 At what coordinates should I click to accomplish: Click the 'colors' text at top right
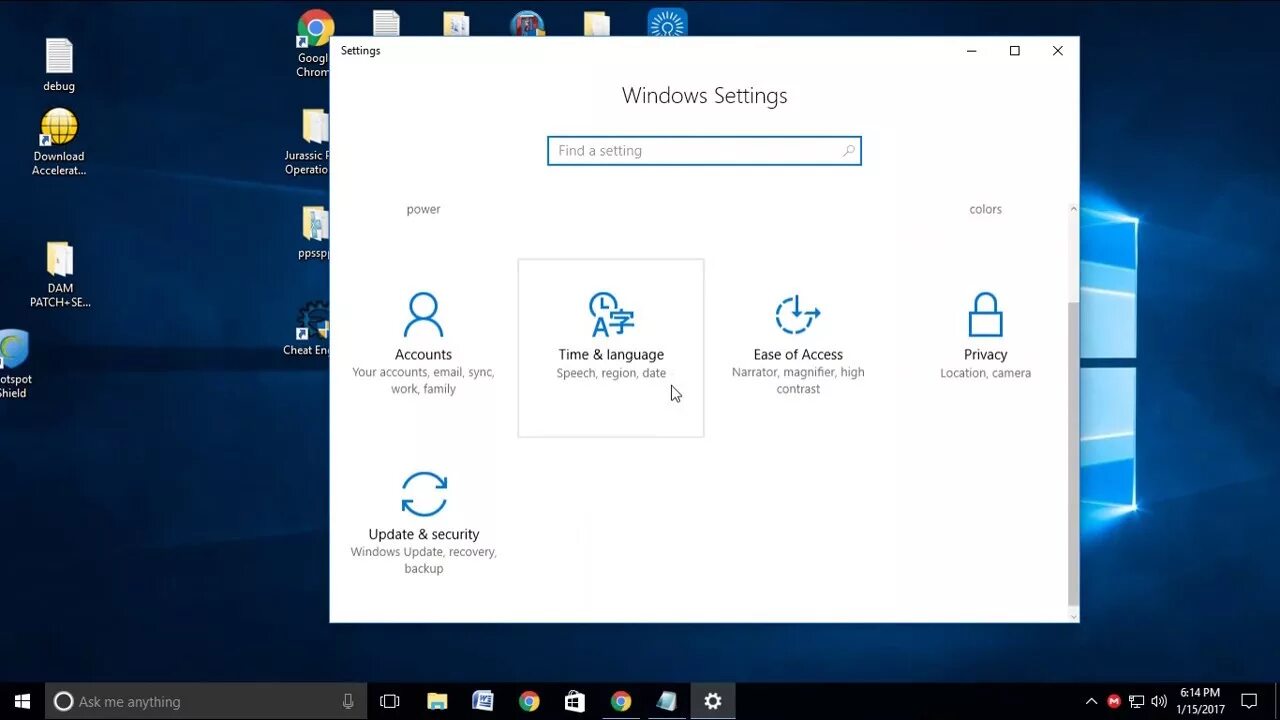985,209
